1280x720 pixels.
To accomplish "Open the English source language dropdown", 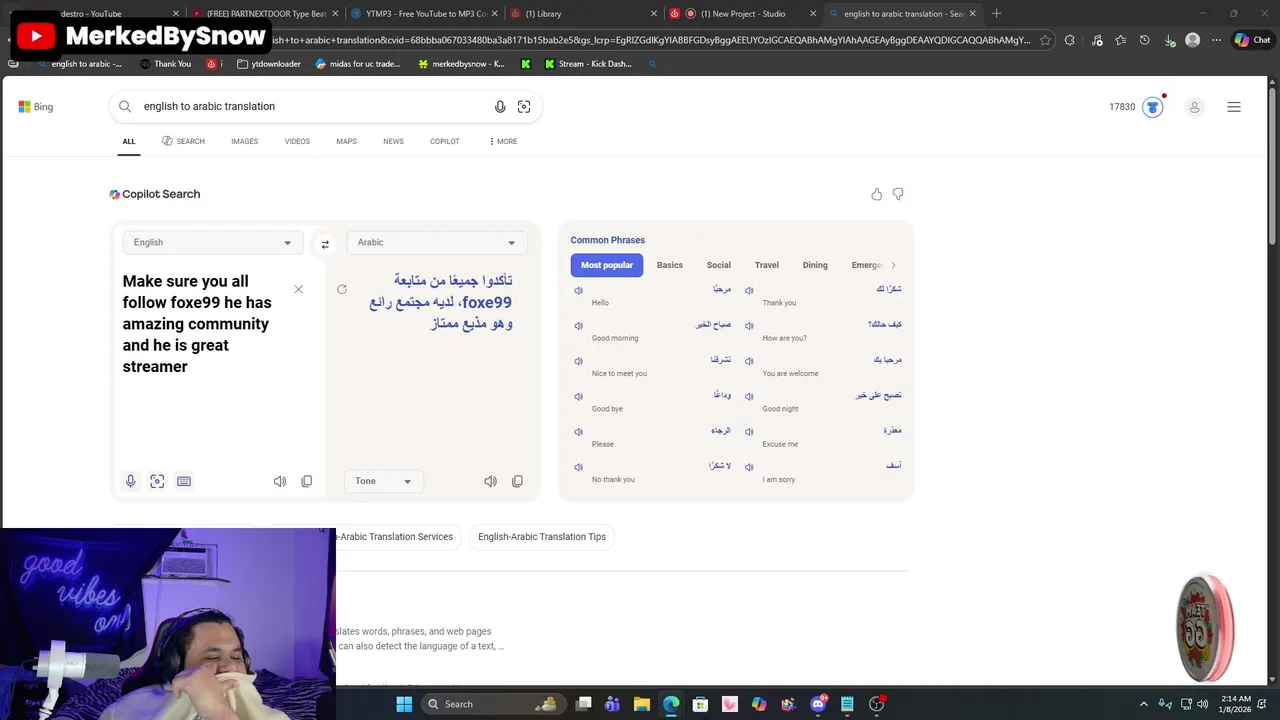I will click(x=212, y=242).
